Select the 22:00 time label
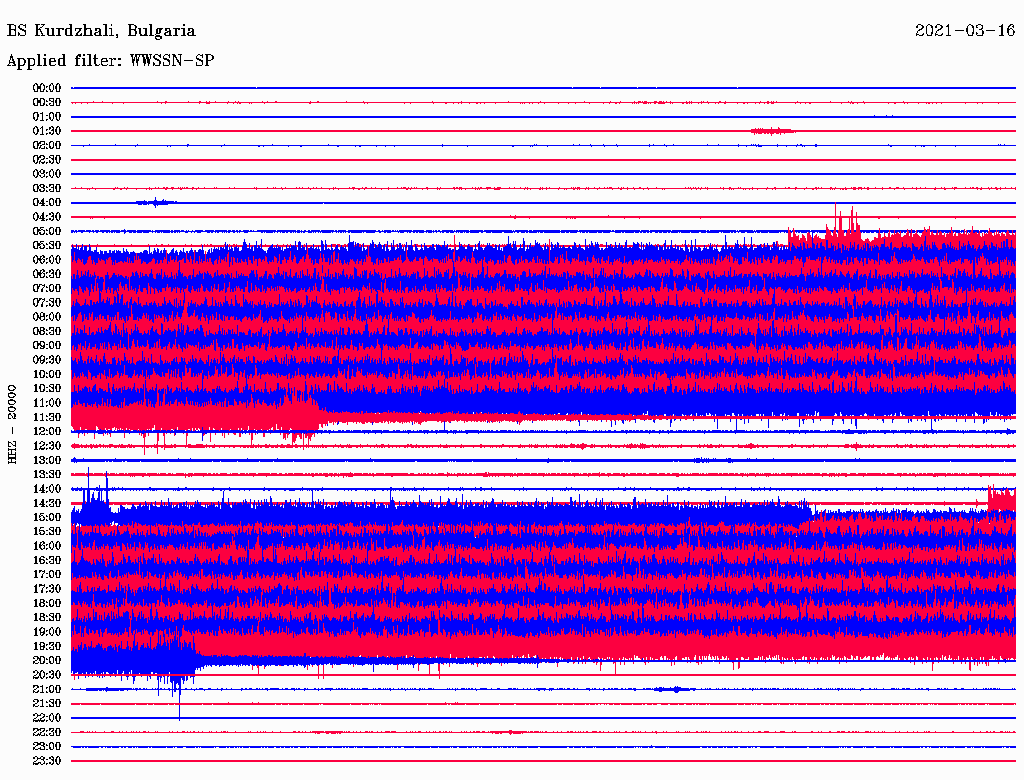Viewport: 1024px width, 780px height. (x=47, y=717)
